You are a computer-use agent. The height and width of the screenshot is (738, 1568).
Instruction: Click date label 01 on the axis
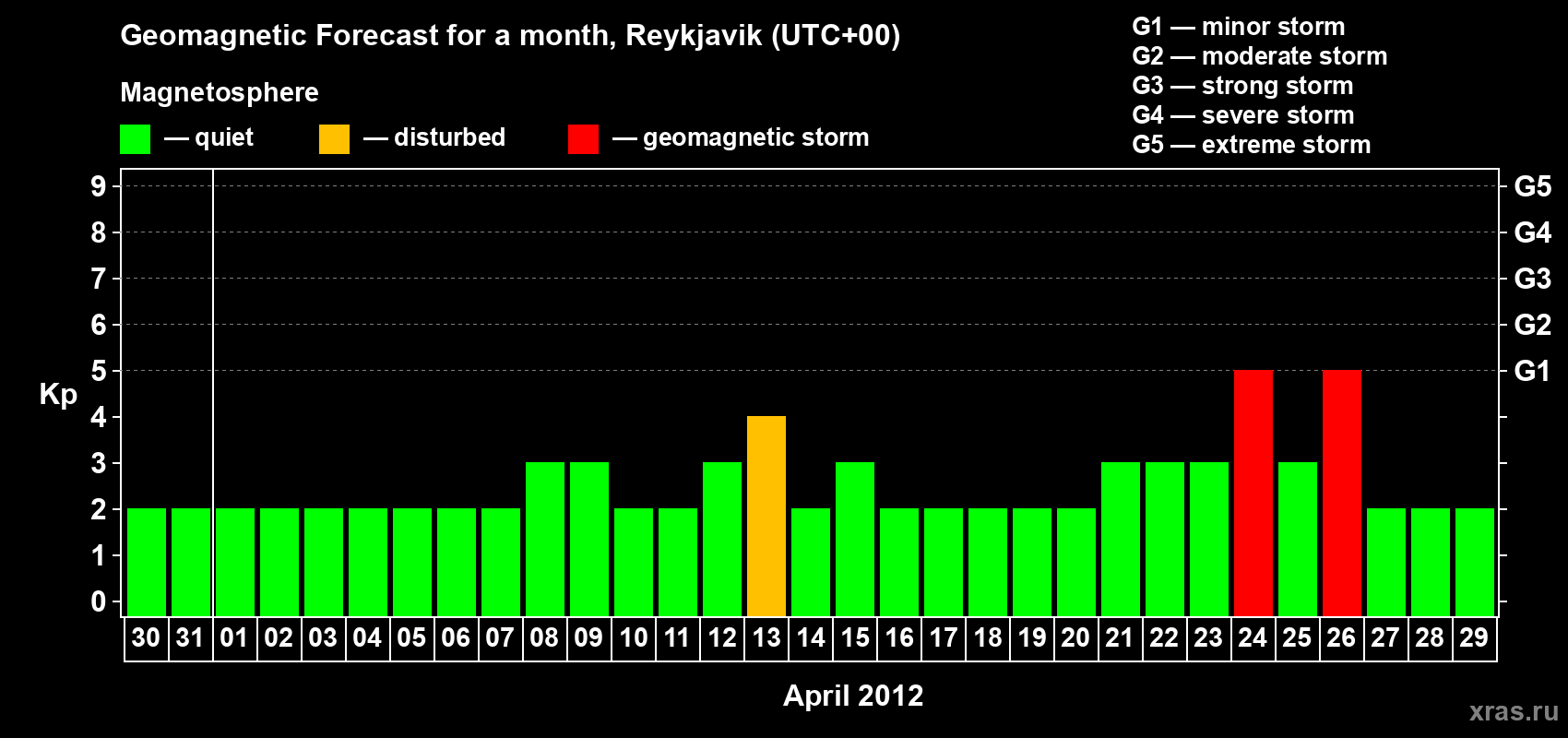234,637
